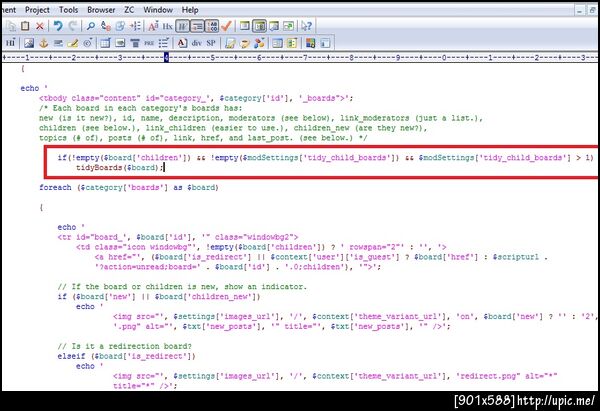Open the ZC menu

point(129,10)
